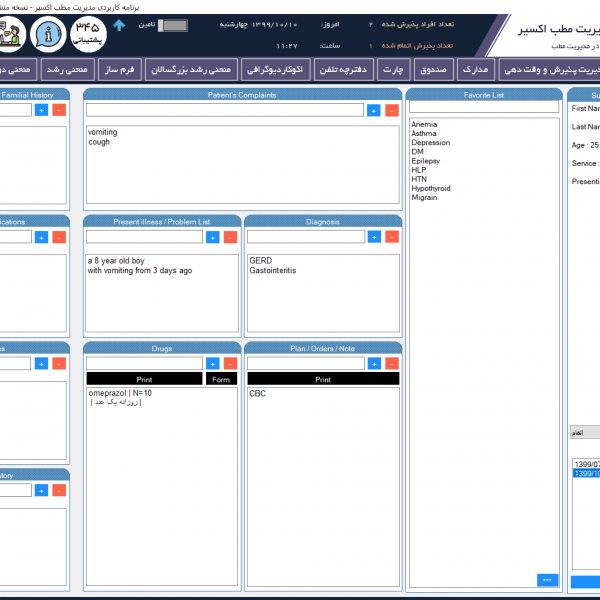600x600 pixels.
Task: Click the blue up arrow icon
Action: point(119,25)
